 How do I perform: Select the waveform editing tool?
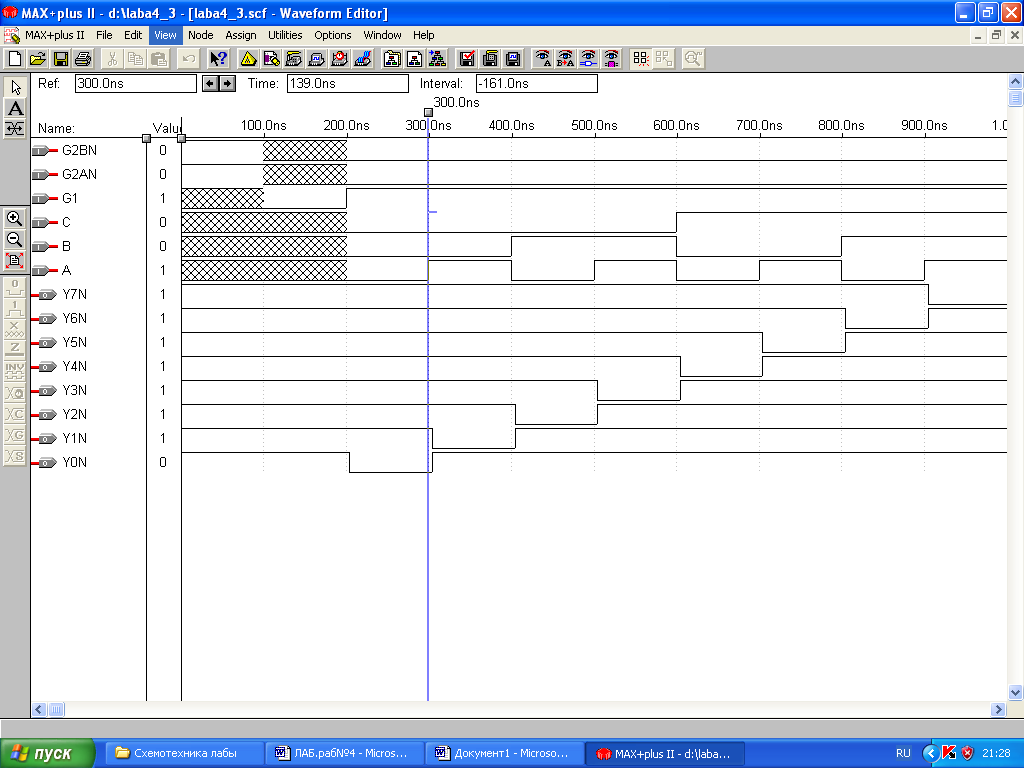coord(15,129)
